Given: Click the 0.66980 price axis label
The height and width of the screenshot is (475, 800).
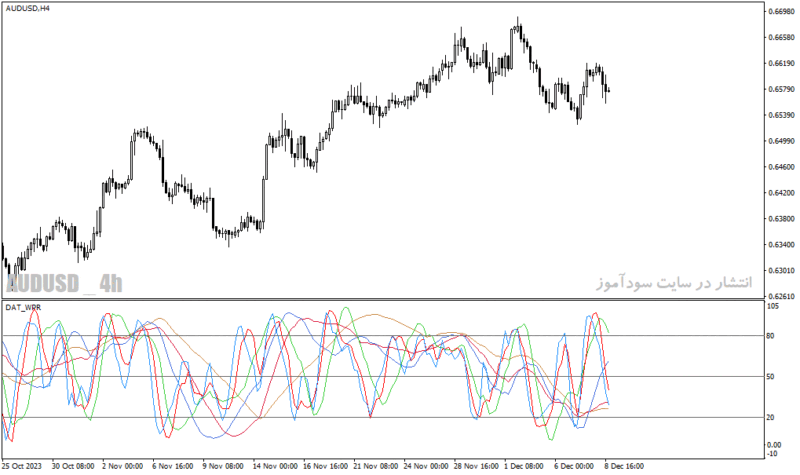Looking at the screenshot, I should pos(781,11).
